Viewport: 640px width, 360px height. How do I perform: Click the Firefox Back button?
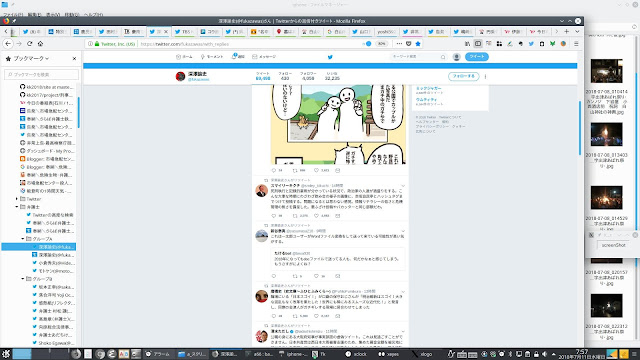pos(8,44)
